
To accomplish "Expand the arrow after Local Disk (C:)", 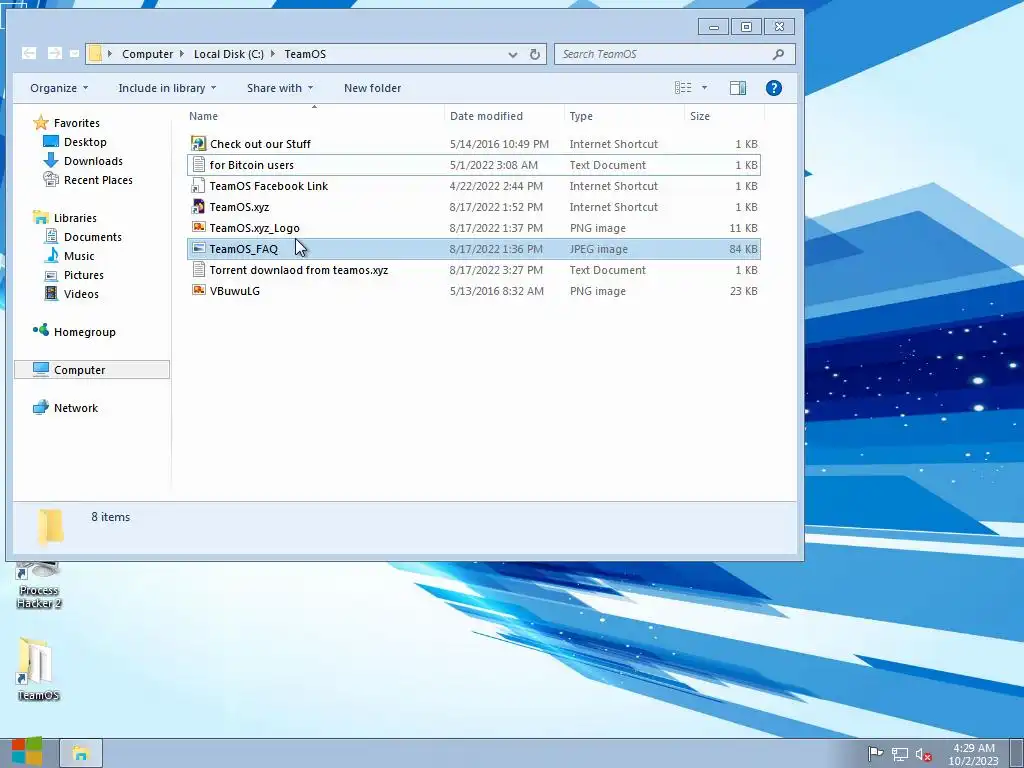I will pyautogui.click(x=273, y=54).
